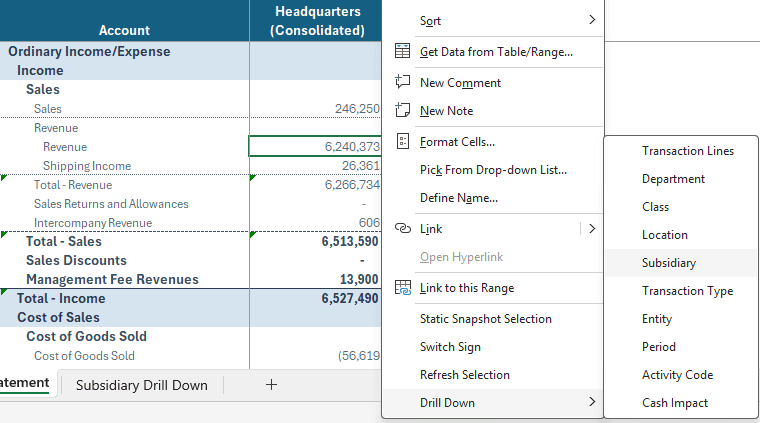Add a new sheet with plus icon
Viewport: 760px width, 423px height.
(x=271, y=385)
